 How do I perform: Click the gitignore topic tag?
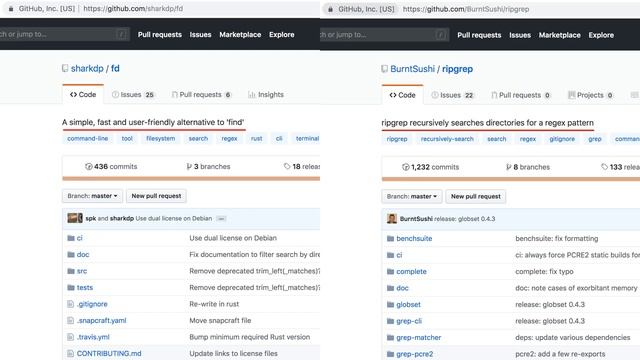[562, 139]
